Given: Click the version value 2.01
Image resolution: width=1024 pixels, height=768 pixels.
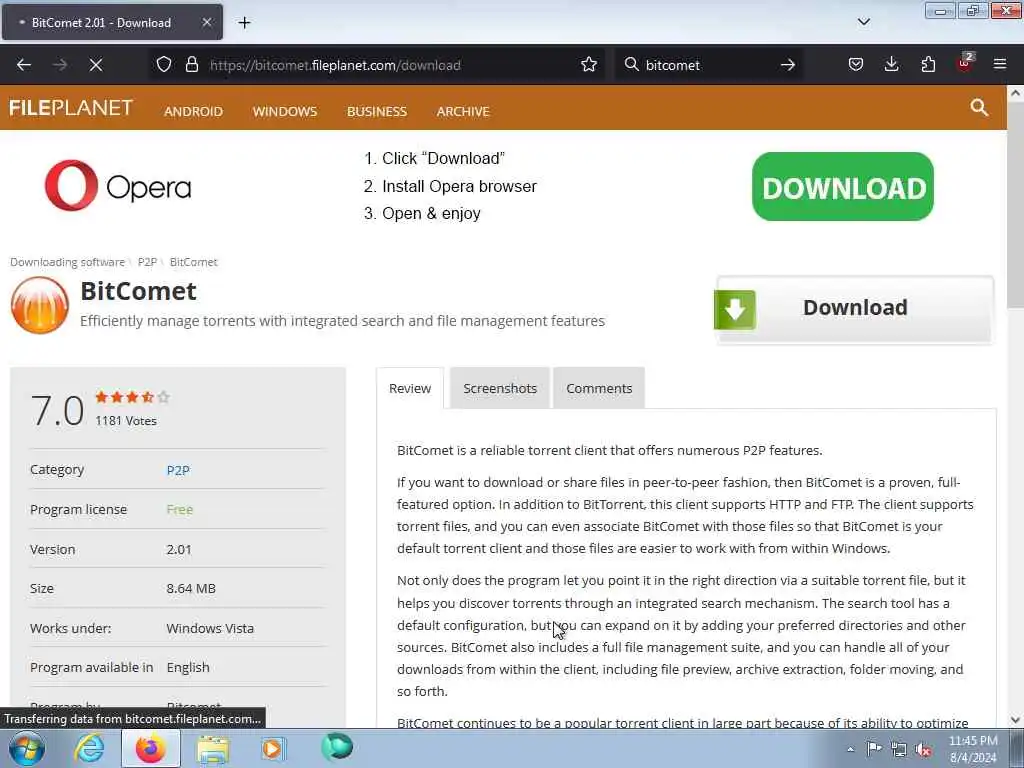Looking at the screenshot, I should tap(179, 549).
